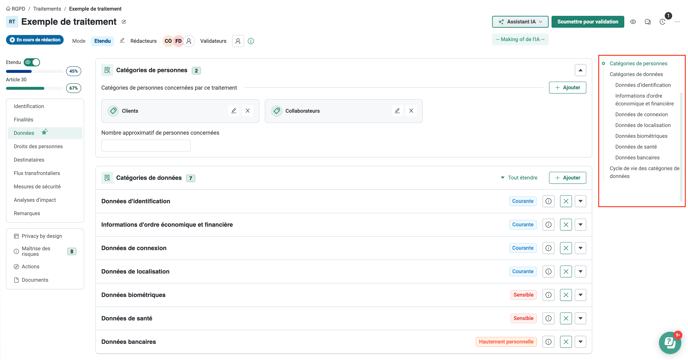This screenshot has height=360, width=688.
Task: Delete Données de connexion row
Action: tap(566, 248)
